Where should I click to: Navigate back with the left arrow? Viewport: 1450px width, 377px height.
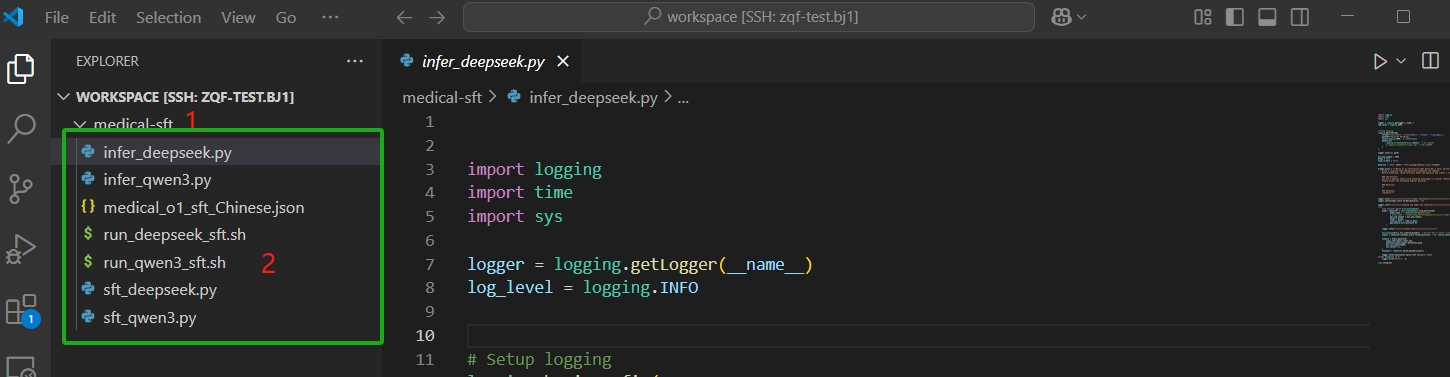[404, 17]
